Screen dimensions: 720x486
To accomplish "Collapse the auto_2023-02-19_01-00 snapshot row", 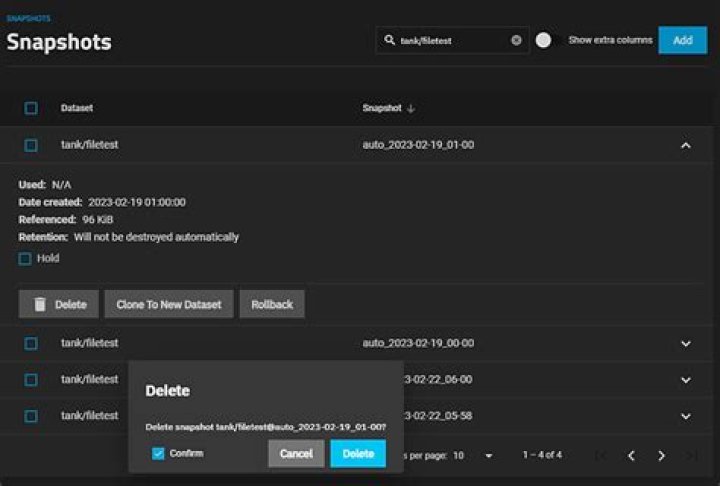I will (x=685, y=145).
